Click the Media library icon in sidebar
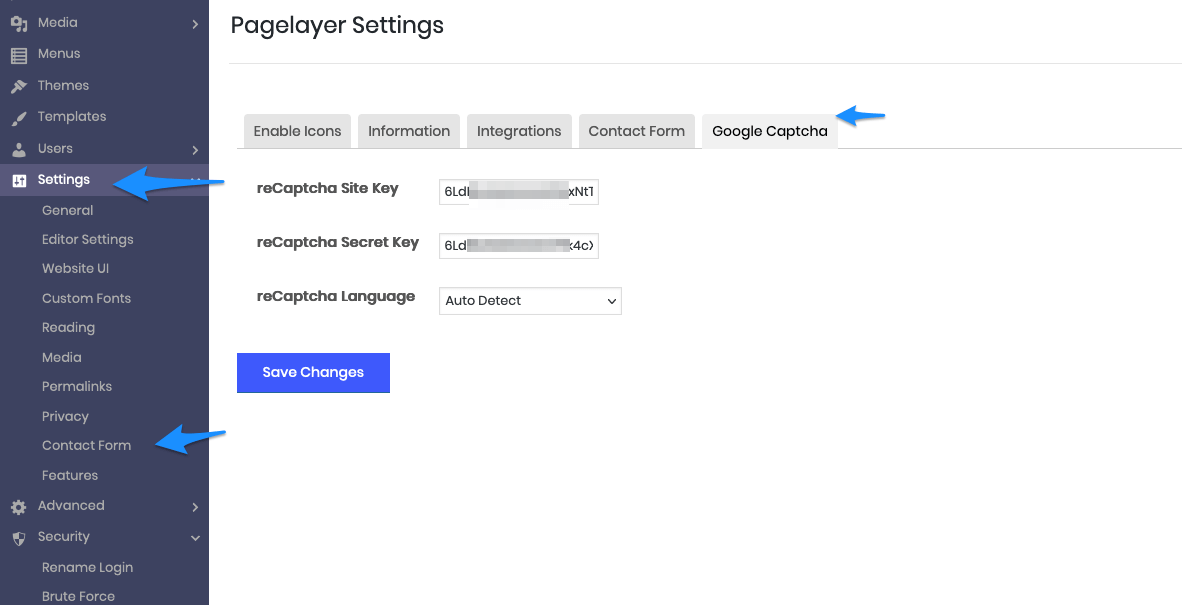This screenshot has height=605, width=1182. pos(17,22)
